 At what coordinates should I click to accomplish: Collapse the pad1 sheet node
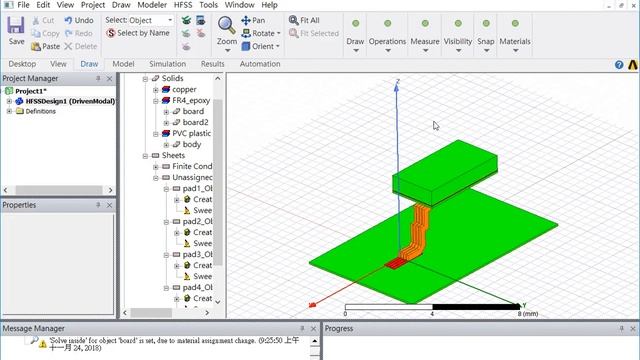tap(166, 189)
